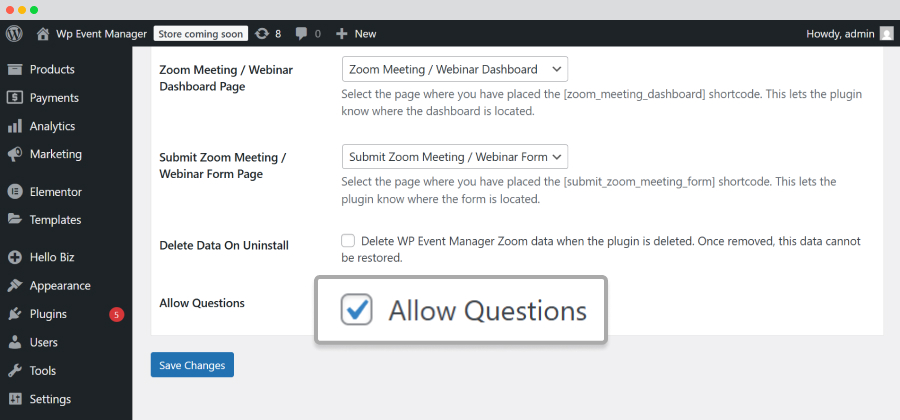Click the Allow Questions setting label

click(x=202, y=303)
